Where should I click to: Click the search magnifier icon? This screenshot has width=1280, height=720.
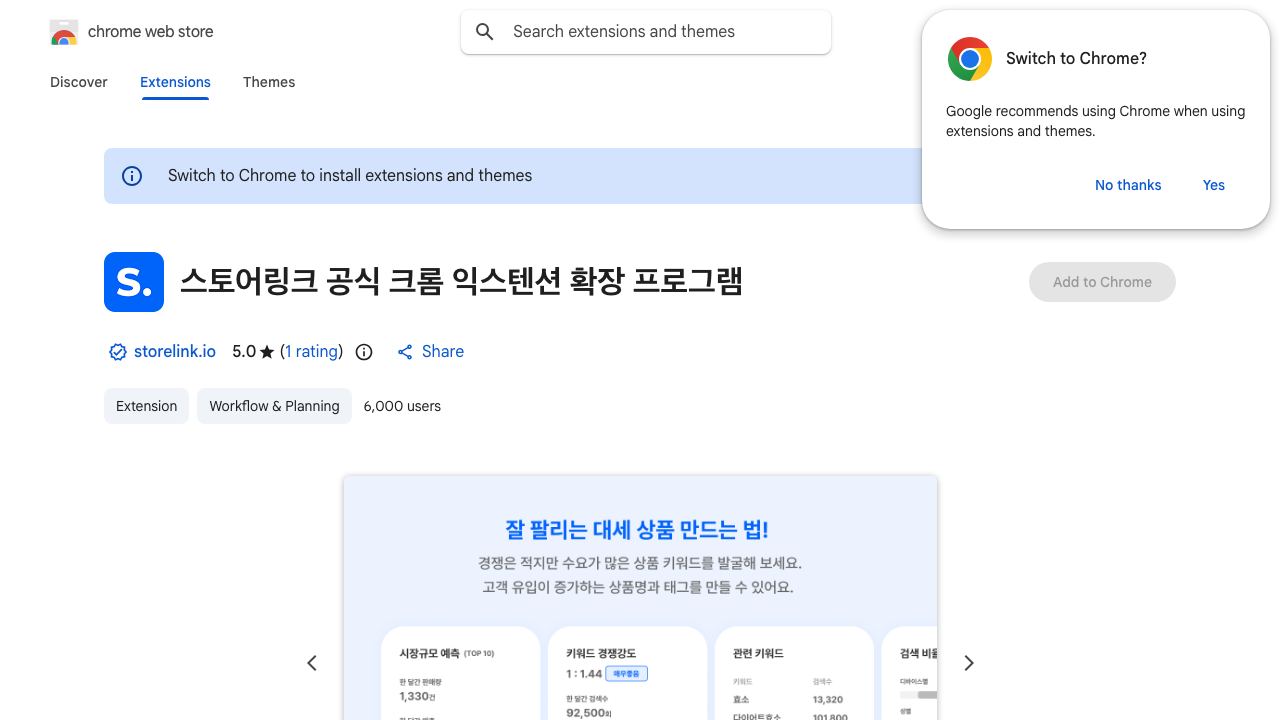click(x=485, y=32)
